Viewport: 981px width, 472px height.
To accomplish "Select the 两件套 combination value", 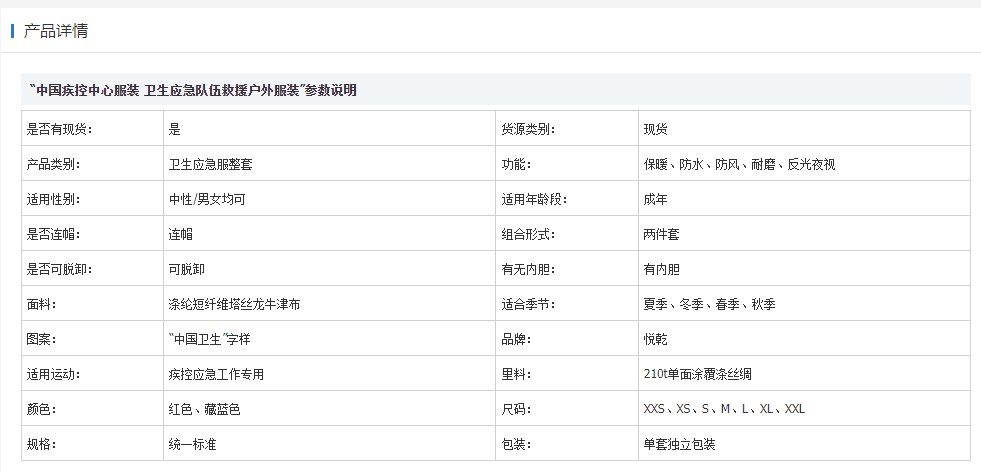I will (661, 235).
